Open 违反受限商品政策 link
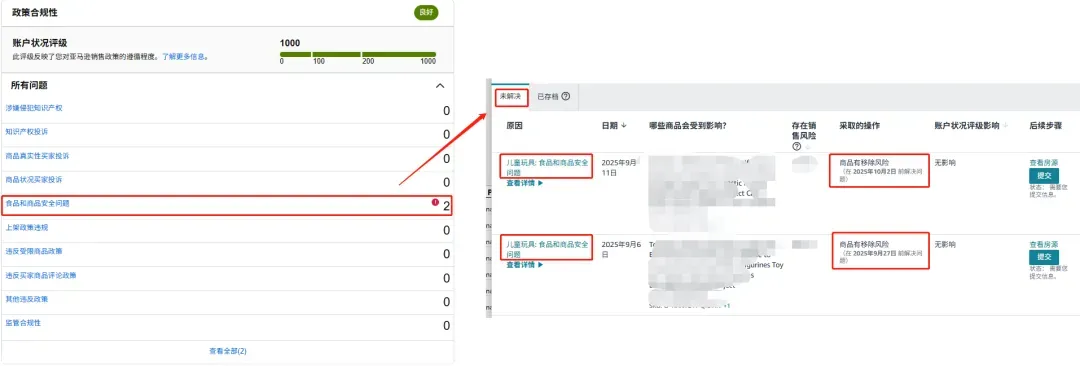The height and width of the screenshot is (366, 1080). tap(34, 251)
